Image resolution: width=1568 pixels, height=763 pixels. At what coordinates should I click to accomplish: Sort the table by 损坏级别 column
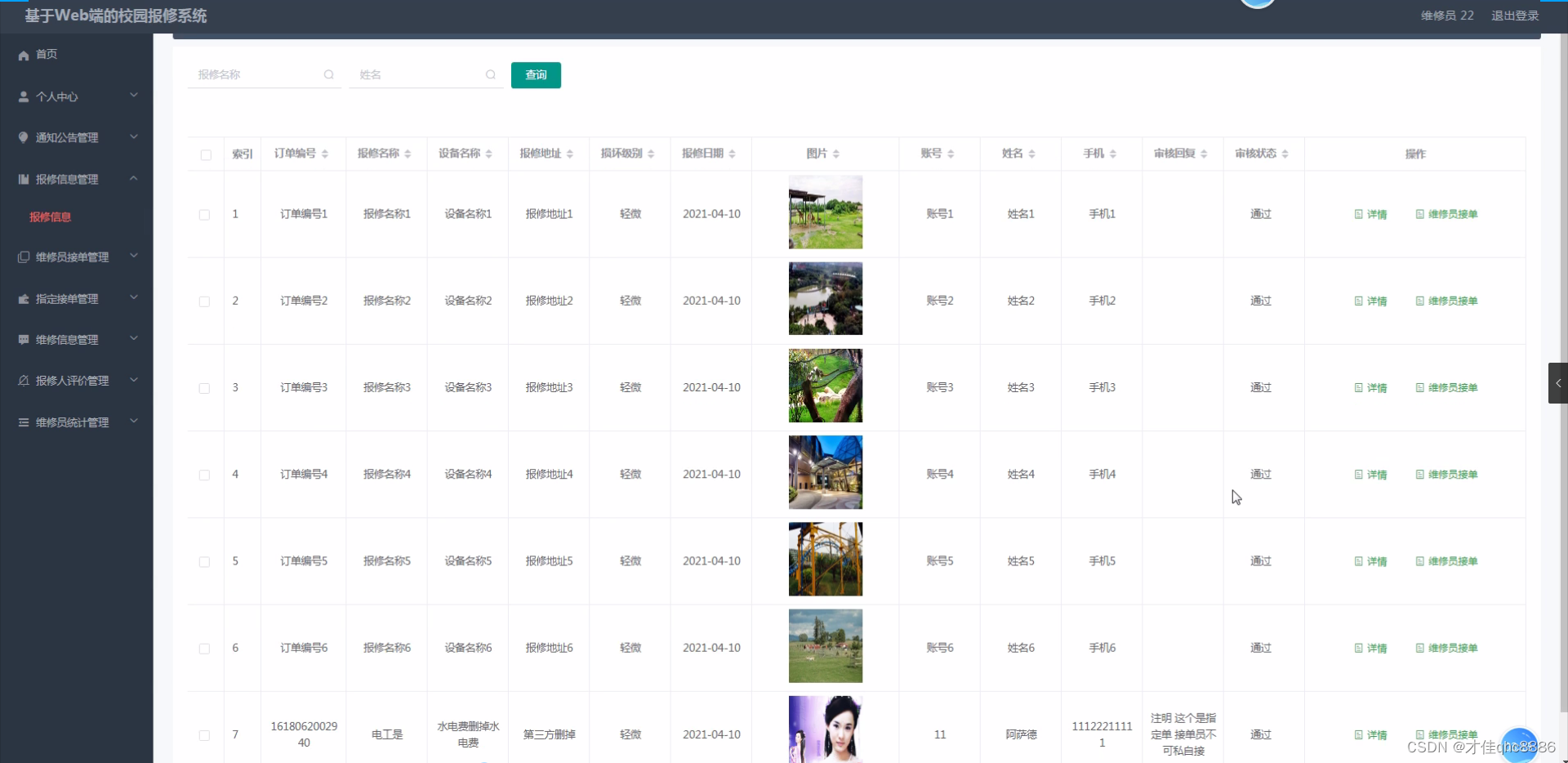click(651, 154)
